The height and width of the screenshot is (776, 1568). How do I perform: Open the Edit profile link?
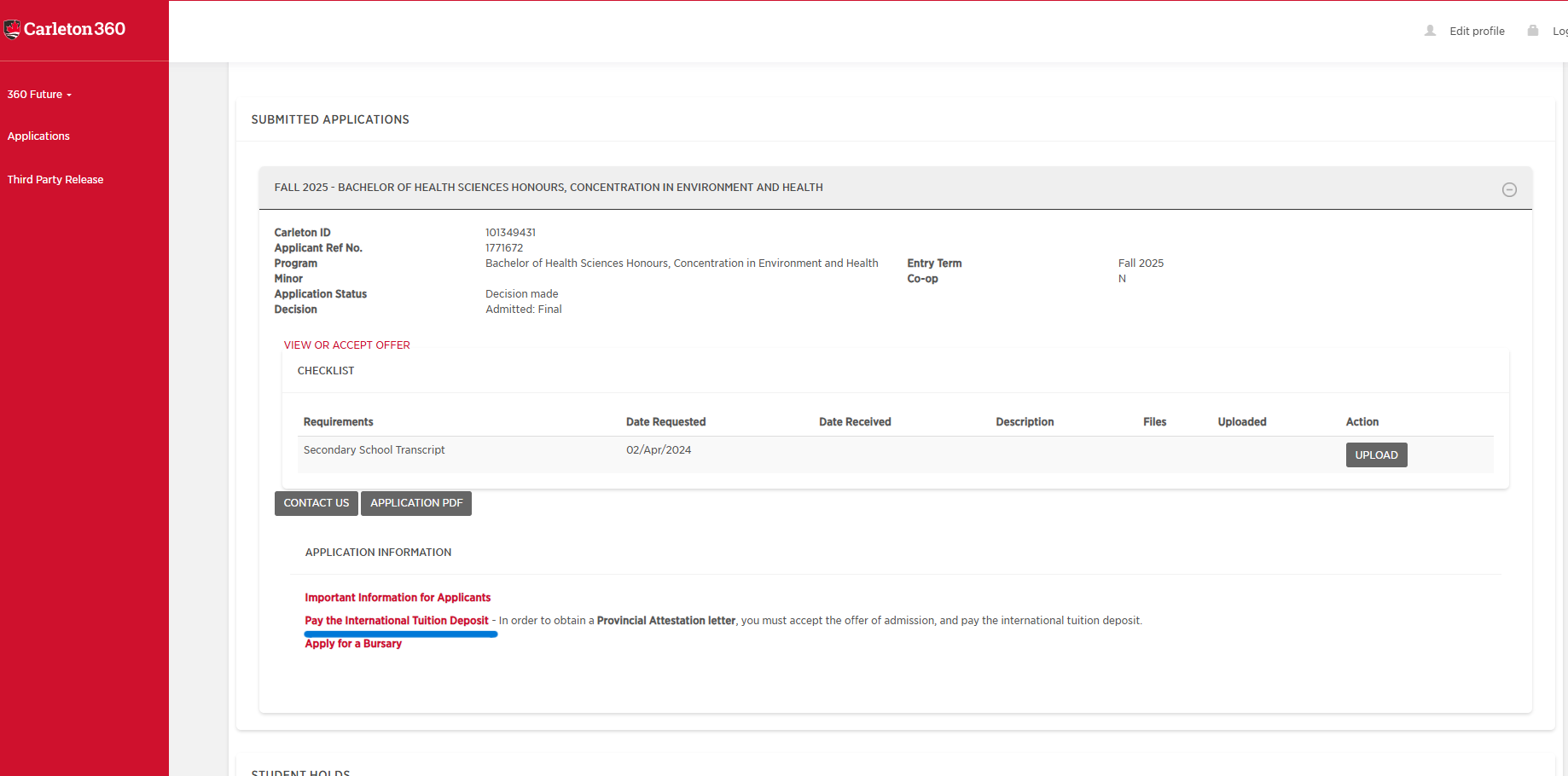[x=1477, y=32]
